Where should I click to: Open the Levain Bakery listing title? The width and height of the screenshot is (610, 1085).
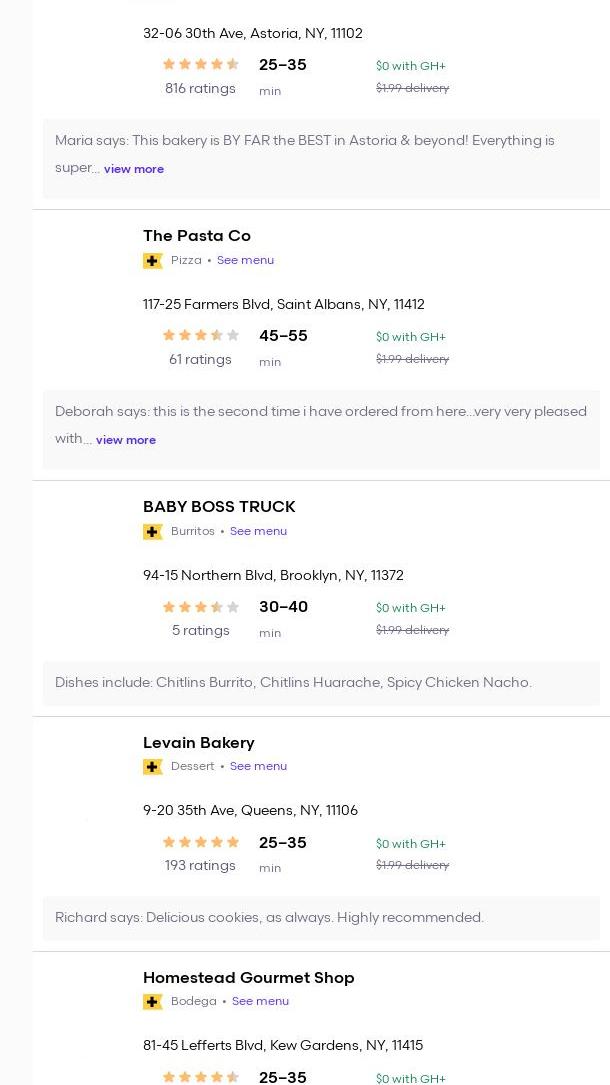click(199, 743)
